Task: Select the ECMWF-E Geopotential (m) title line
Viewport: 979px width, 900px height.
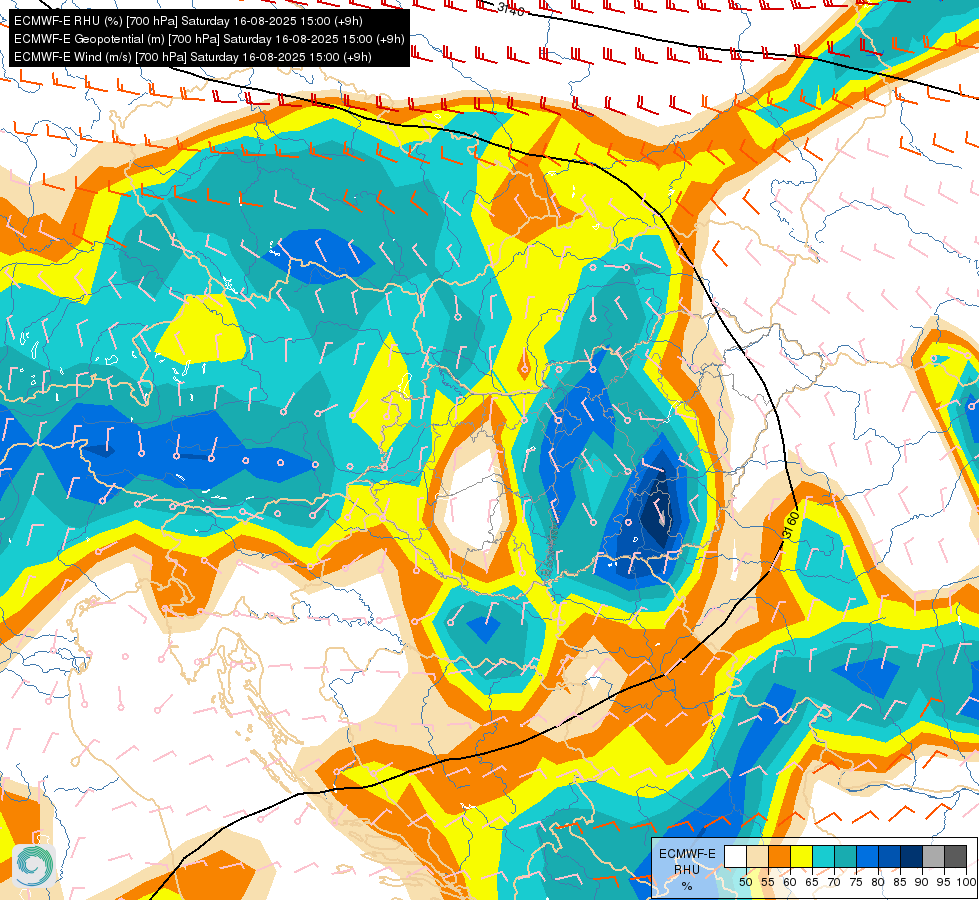Action: (209, 39)
